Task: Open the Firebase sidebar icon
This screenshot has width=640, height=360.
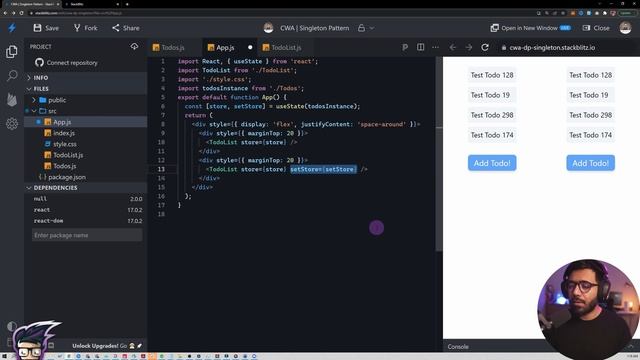Action: click(x=12, y=99)
